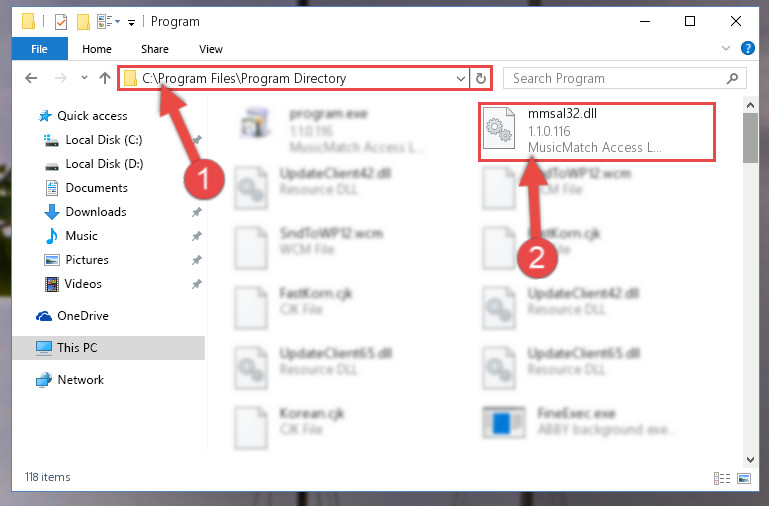Viewport: 769px width, 506px height.
Task: Navigate up one folder level
Action: [x=104, y=78]
